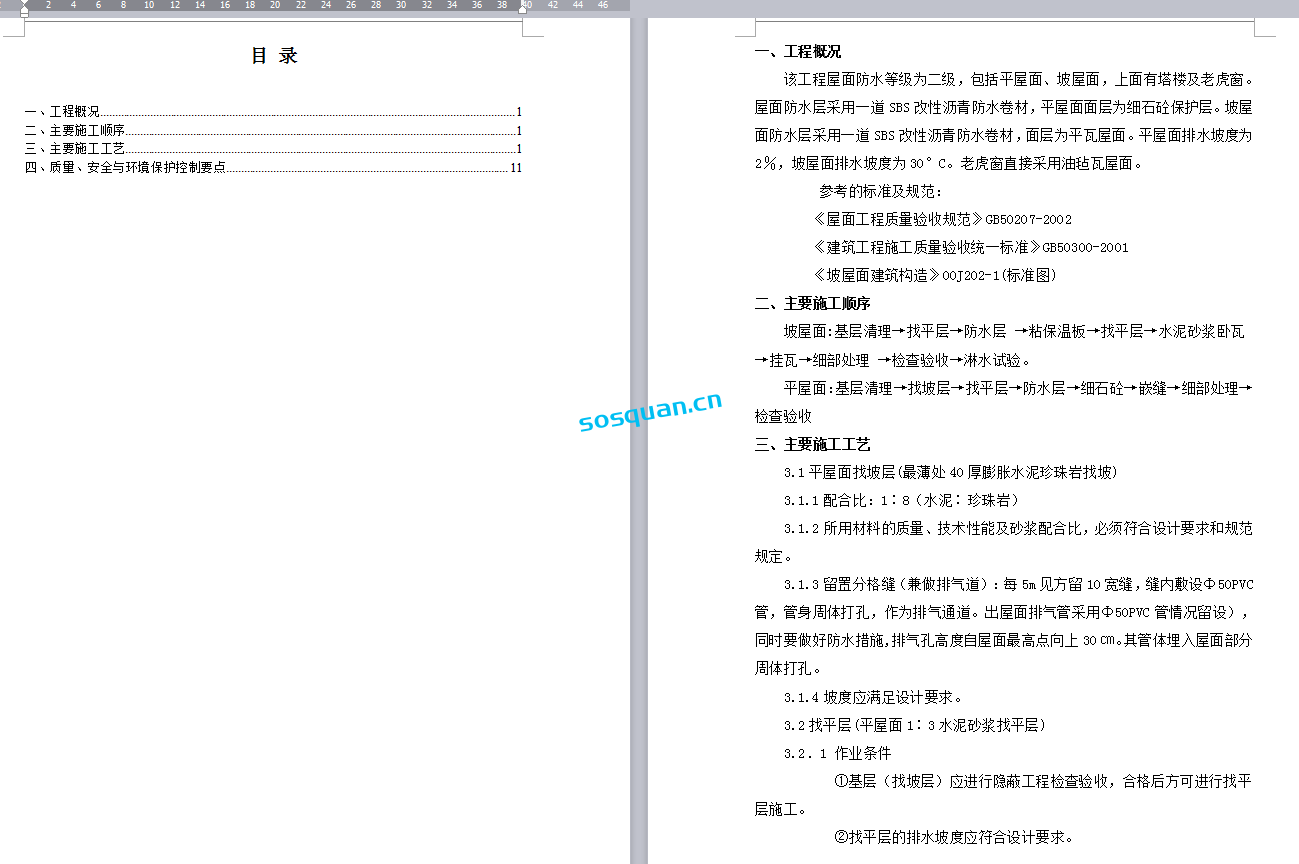Click the GB50207-2002 standard reference line
This screenshot has height=864, width=1299.
943,219
